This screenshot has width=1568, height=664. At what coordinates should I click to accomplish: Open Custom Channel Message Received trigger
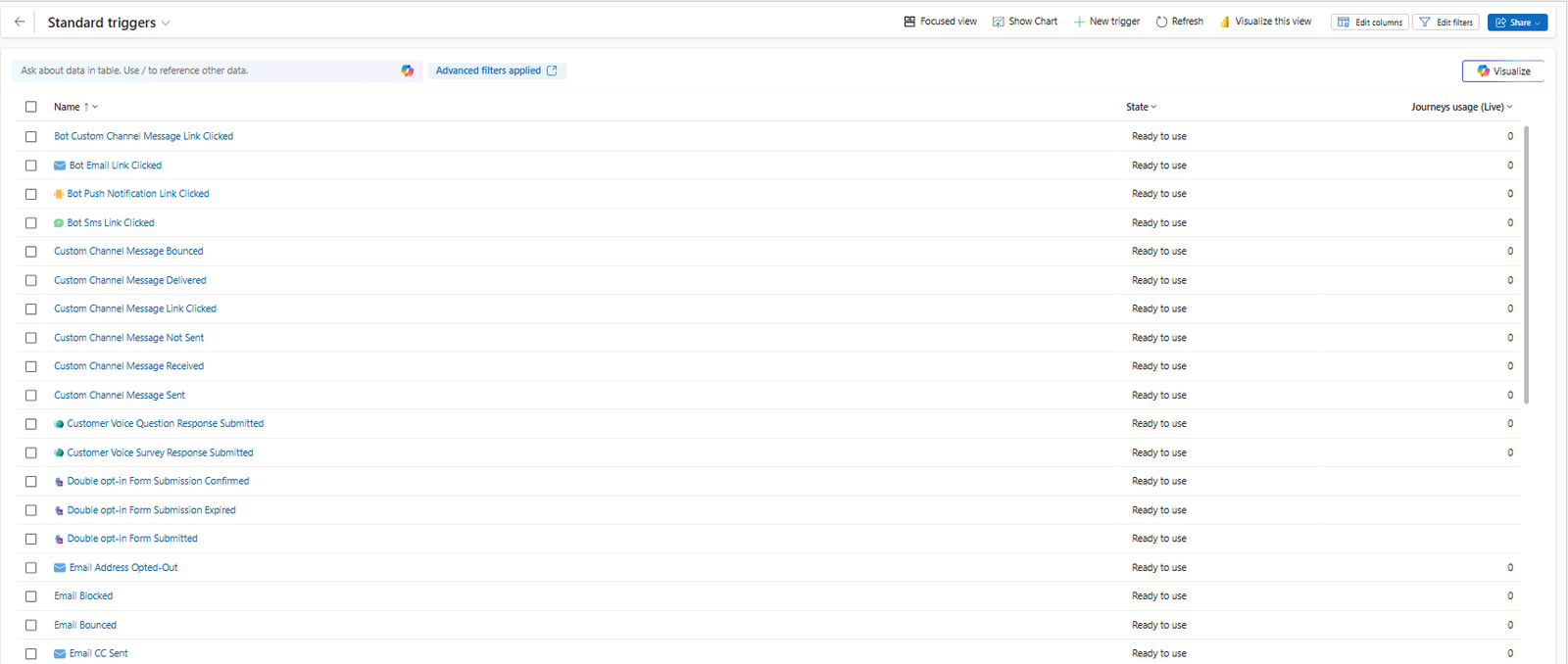(128, 366)
